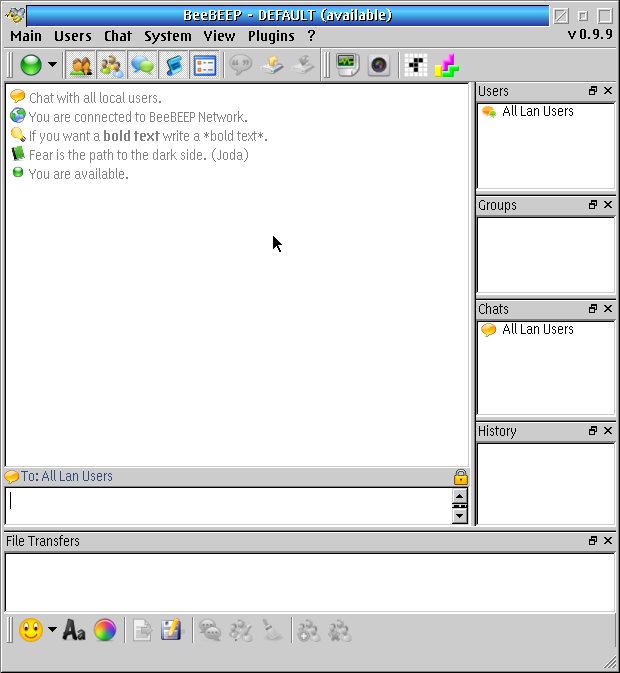620x673 pixels.
Task: Float the File Transfers panel
Action: click(593, 540)
